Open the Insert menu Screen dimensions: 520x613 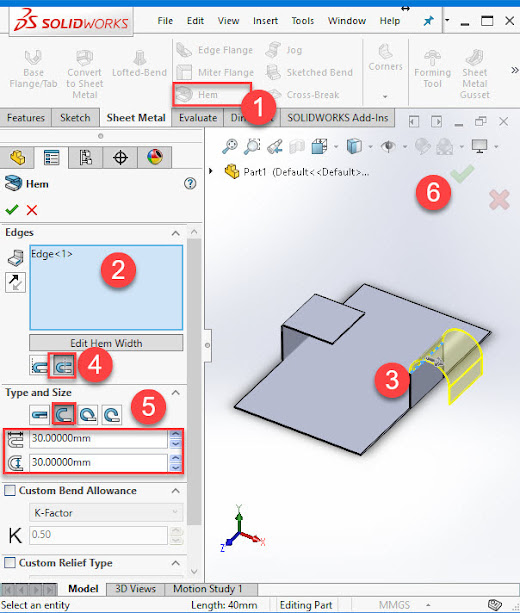coord(265,21)
